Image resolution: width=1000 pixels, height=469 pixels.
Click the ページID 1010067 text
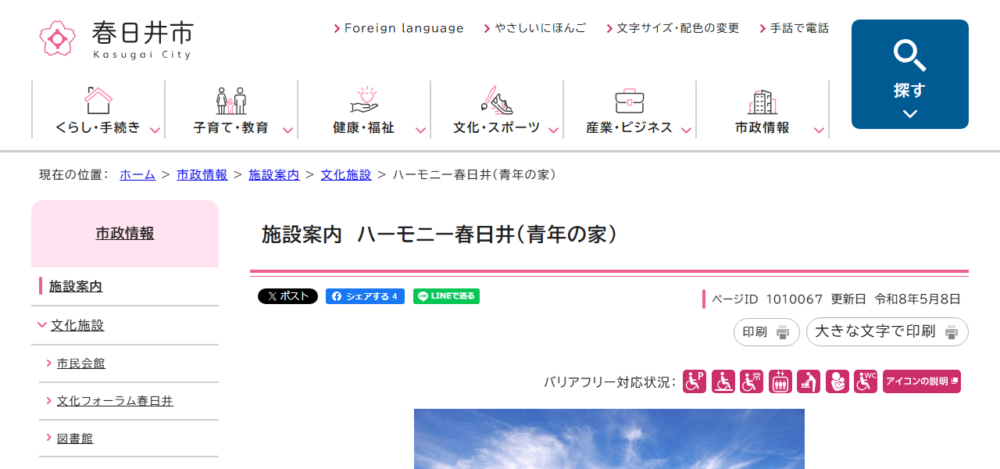tap(767, 299)
